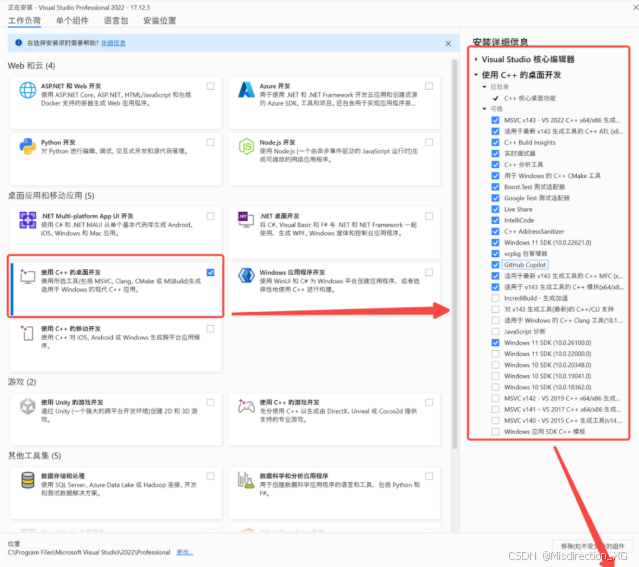This screenshot has width=639, height=567.
Task: Switch to the 安装位置 (Installation locations) tab
Action: coord(159,21)
